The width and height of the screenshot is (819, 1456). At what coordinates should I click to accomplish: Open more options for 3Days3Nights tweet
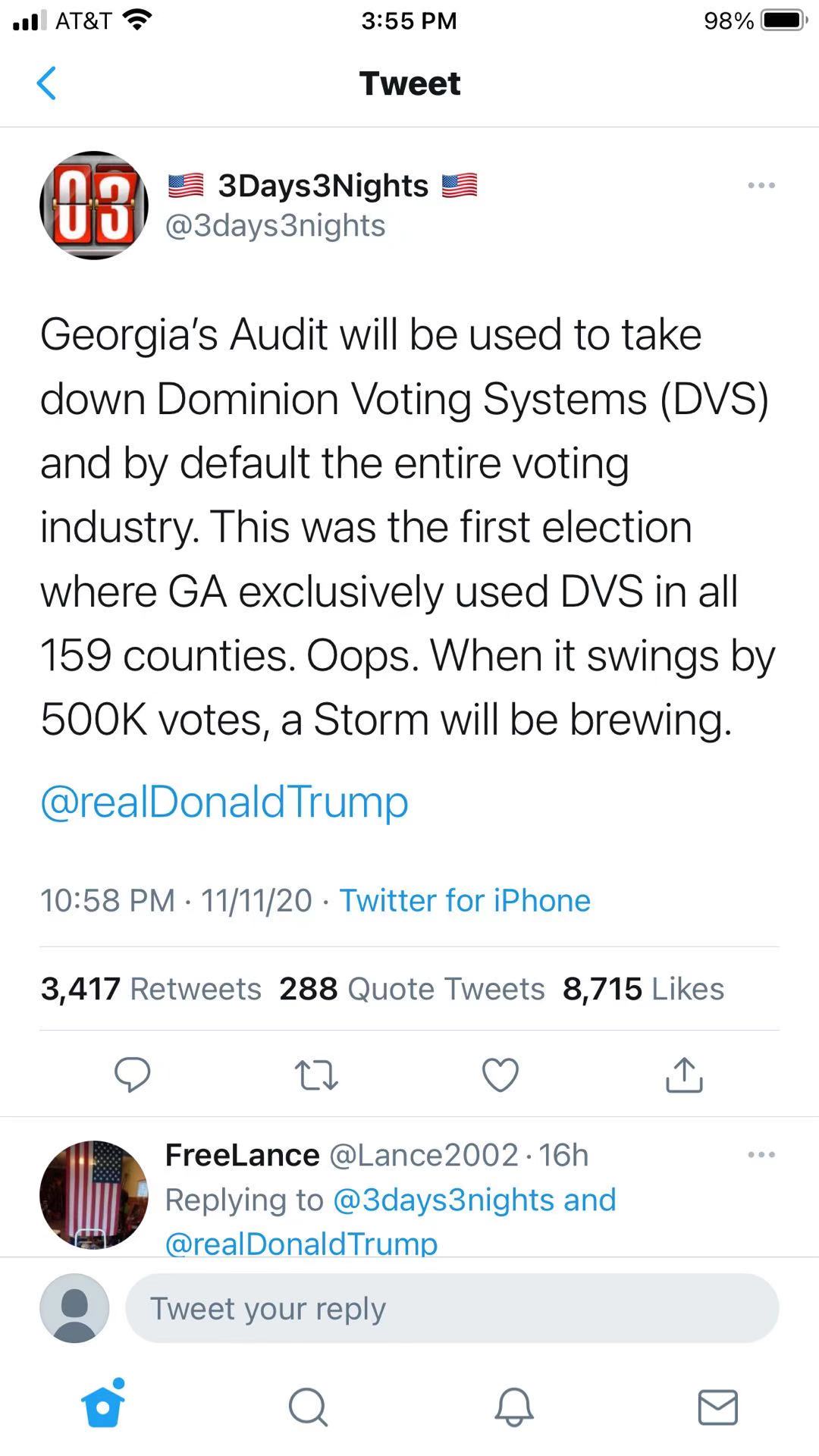coord(761,185)
